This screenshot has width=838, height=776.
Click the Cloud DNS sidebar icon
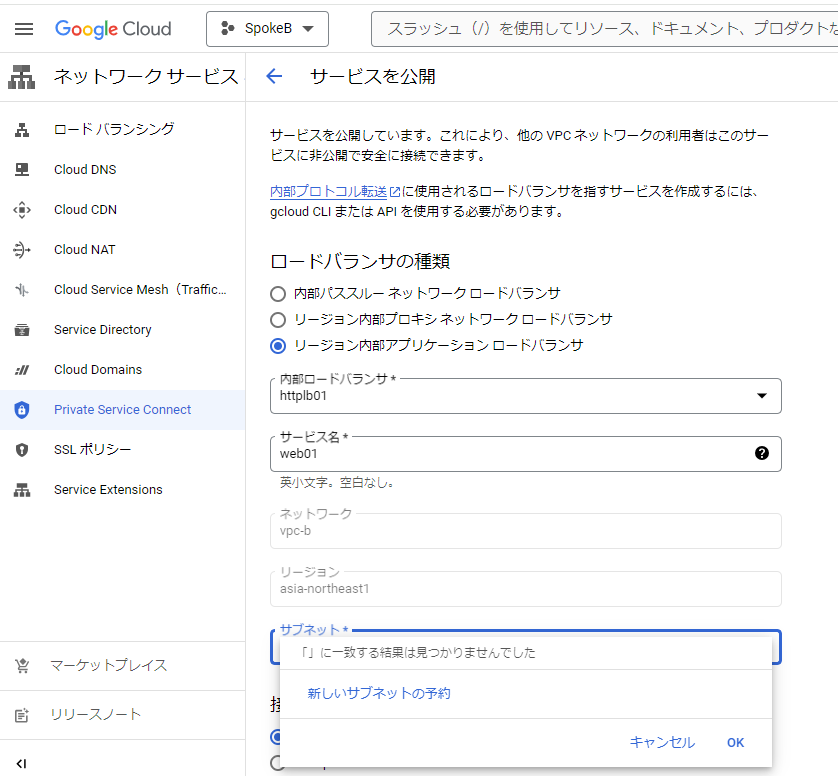click(x=22, y=170)
